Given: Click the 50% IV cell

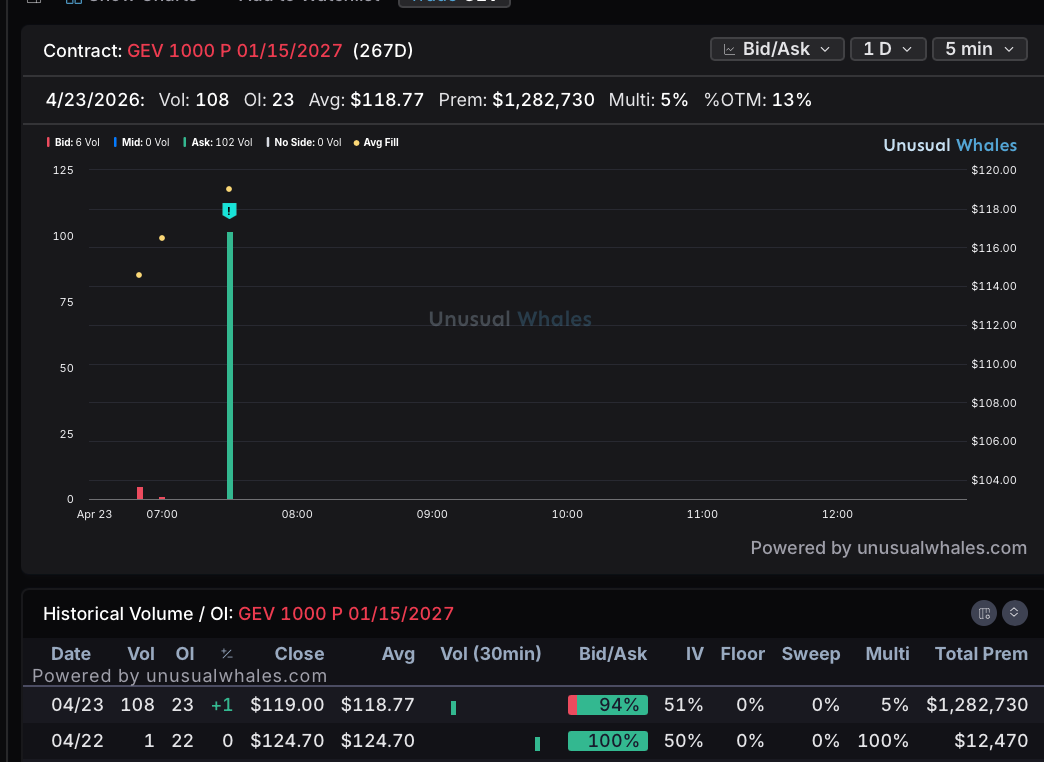Looking at the screenshot, I should click(684, 741).
